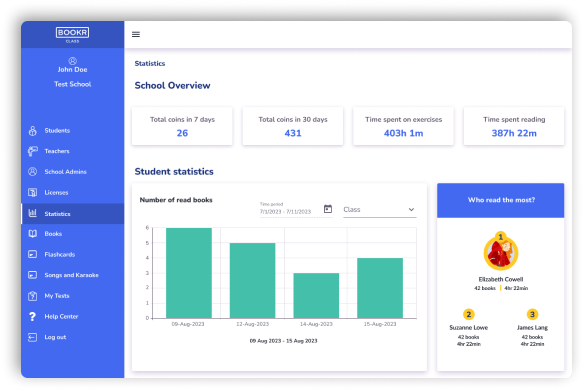This screenshot has width=585, height=391.
Task: Click the Log out icon
Action: click(x=33, y=337)
